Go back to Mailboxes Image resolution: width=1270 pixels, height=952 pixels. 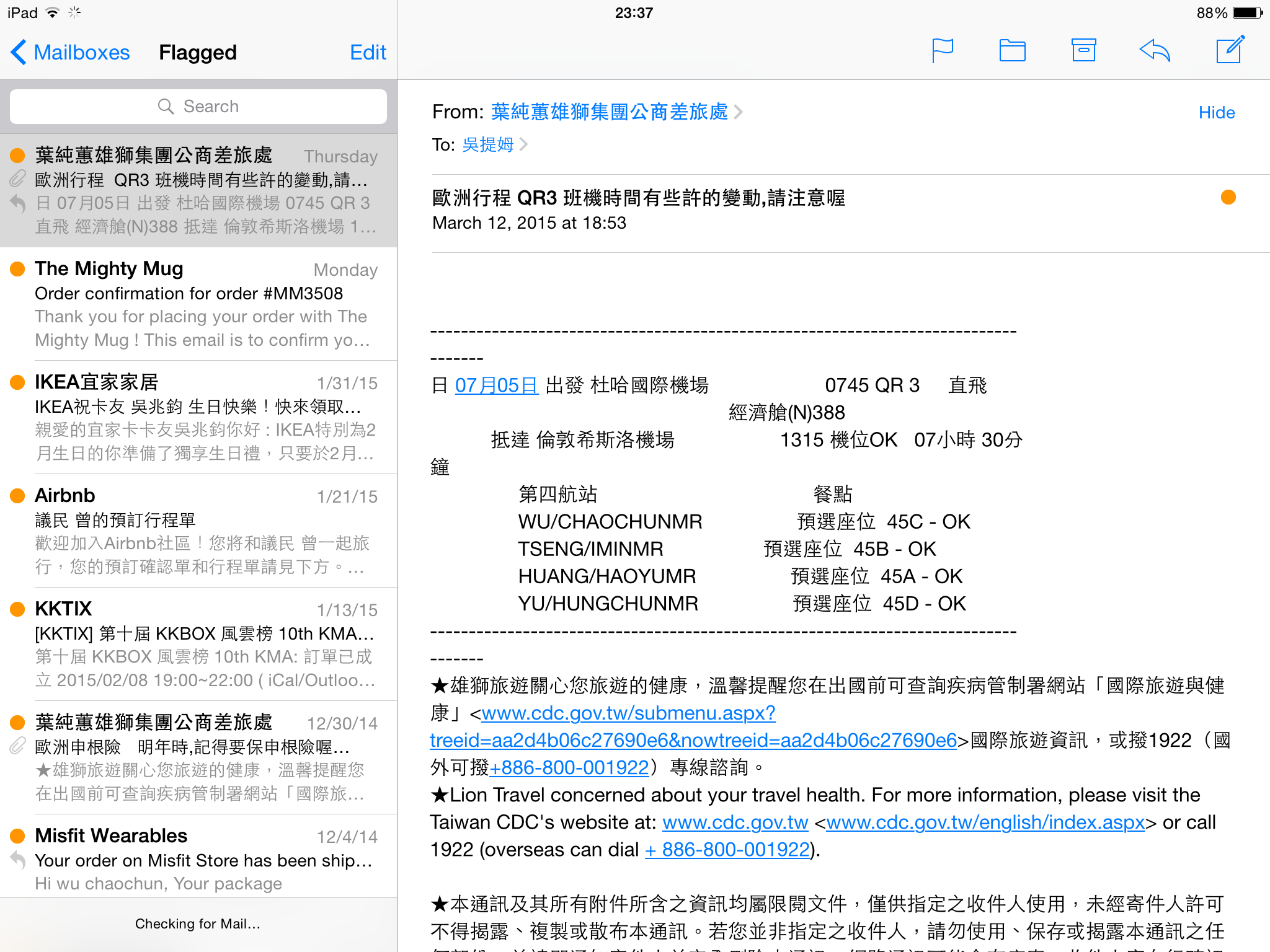pyautogui.click(x=70, y=52)
